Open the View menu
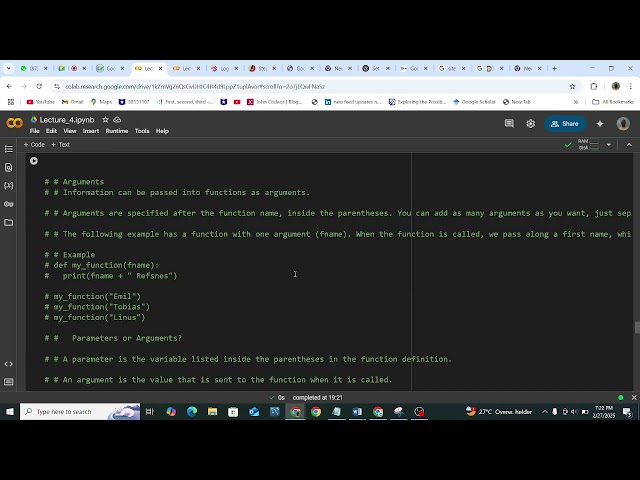 pos(70,131)
